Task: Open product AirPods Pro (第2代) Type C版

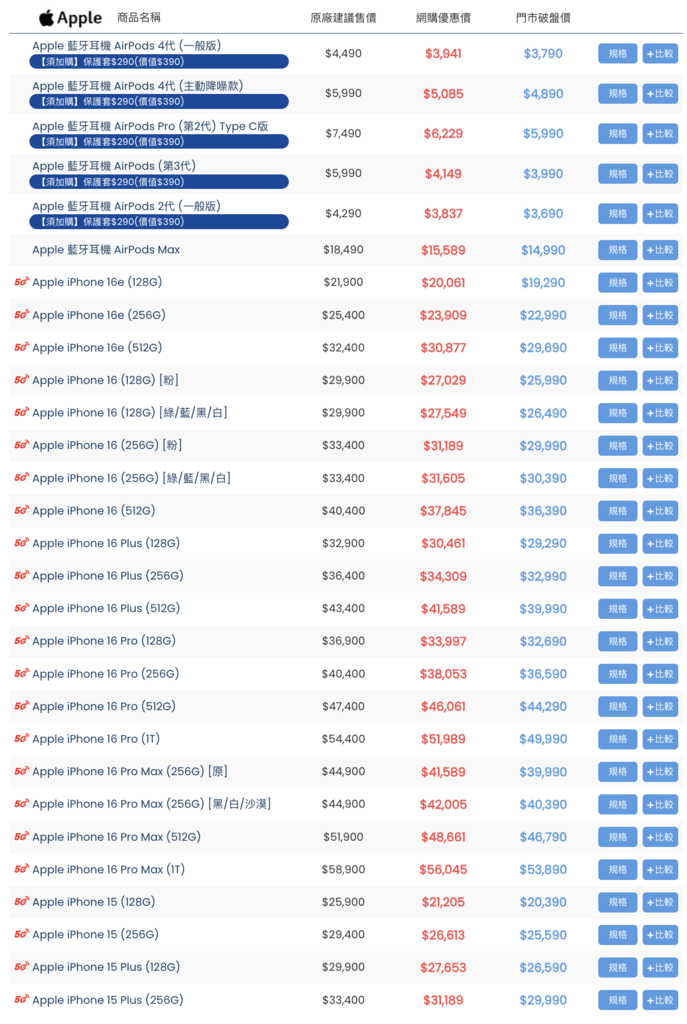Action: [150, 126]
